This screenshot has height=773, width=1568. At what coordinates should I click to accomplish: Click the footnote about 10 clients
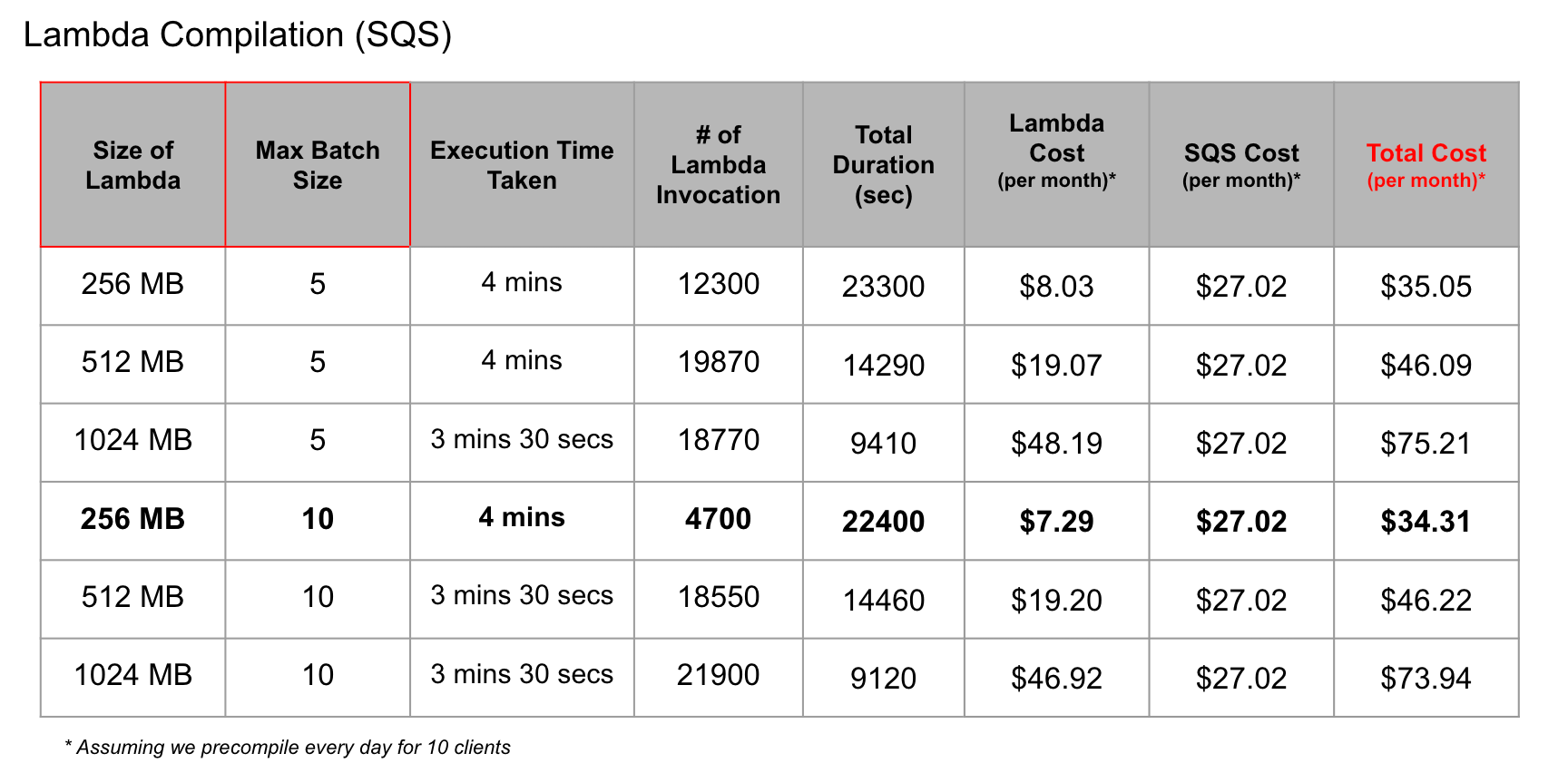[x=288, y=748]
